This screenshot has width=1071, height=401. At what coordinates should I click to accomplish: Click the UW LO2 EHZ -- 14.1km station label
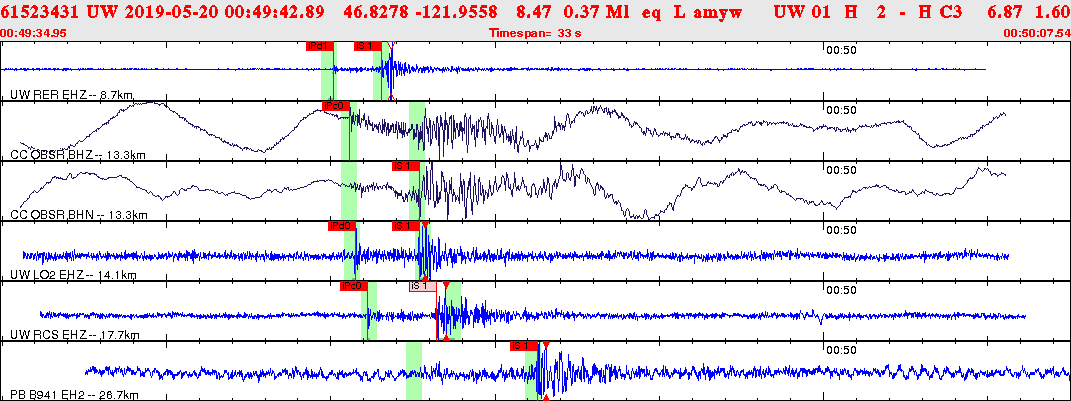[73, 275]
